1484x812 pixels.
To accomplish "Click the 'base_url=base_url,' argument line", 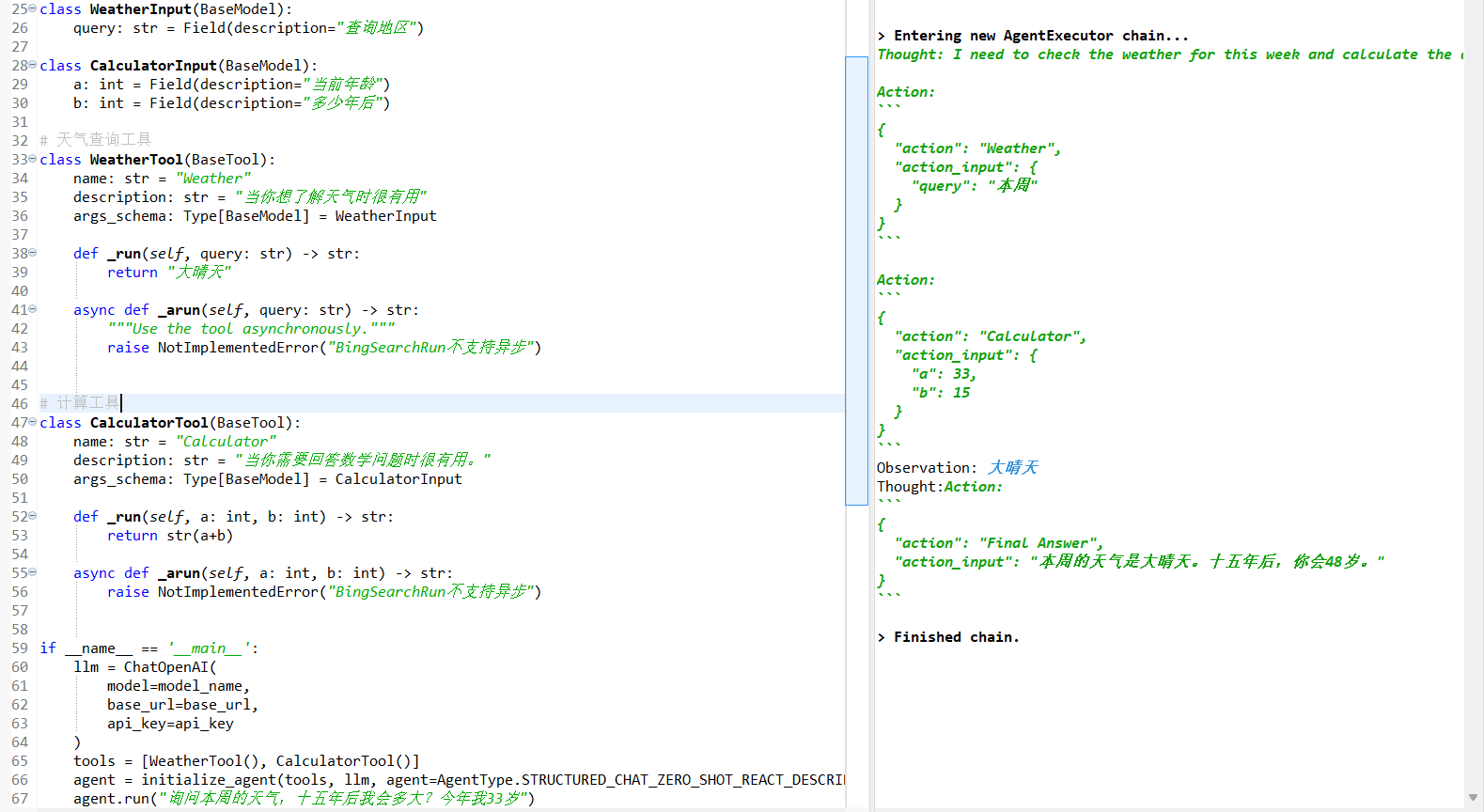I will coord(182,705).
